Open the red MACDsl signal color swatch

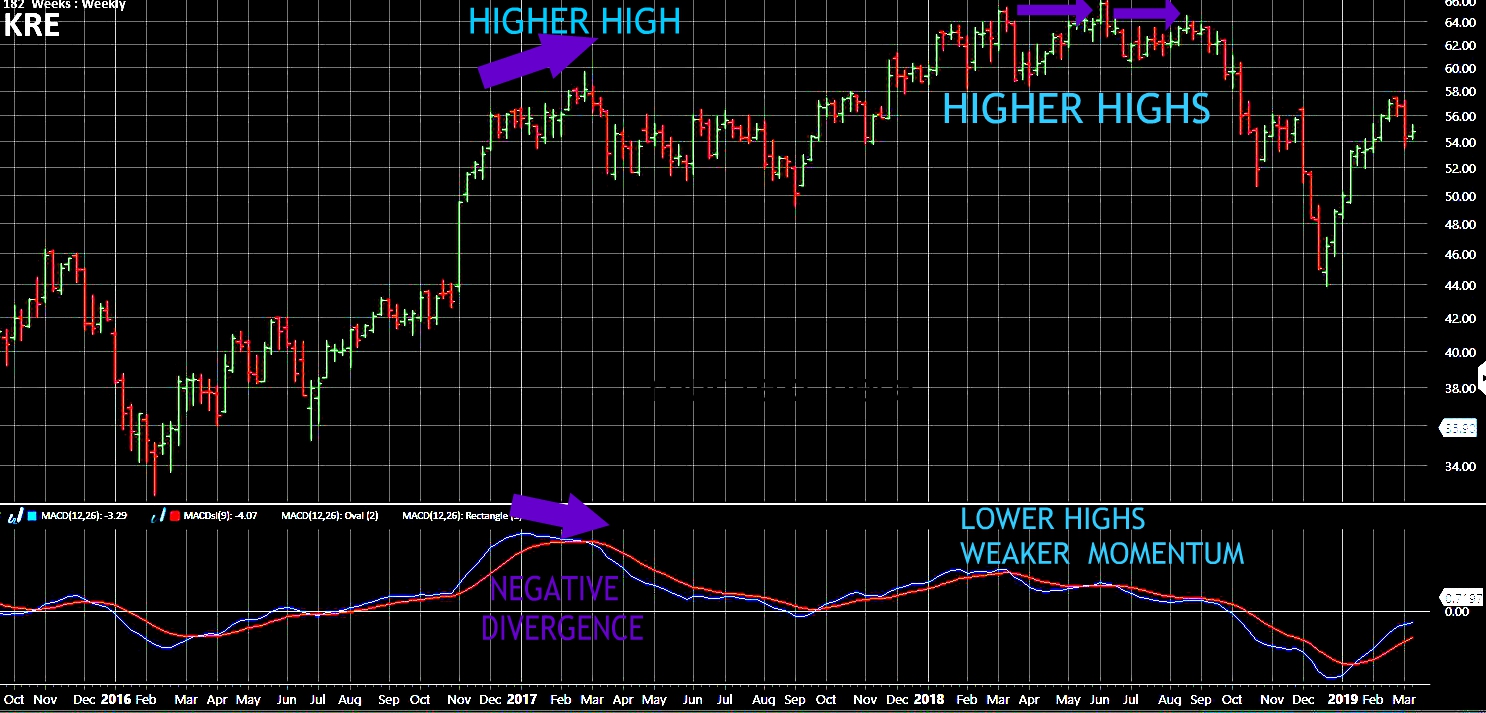pyautogui.click(x=174, y=516)
